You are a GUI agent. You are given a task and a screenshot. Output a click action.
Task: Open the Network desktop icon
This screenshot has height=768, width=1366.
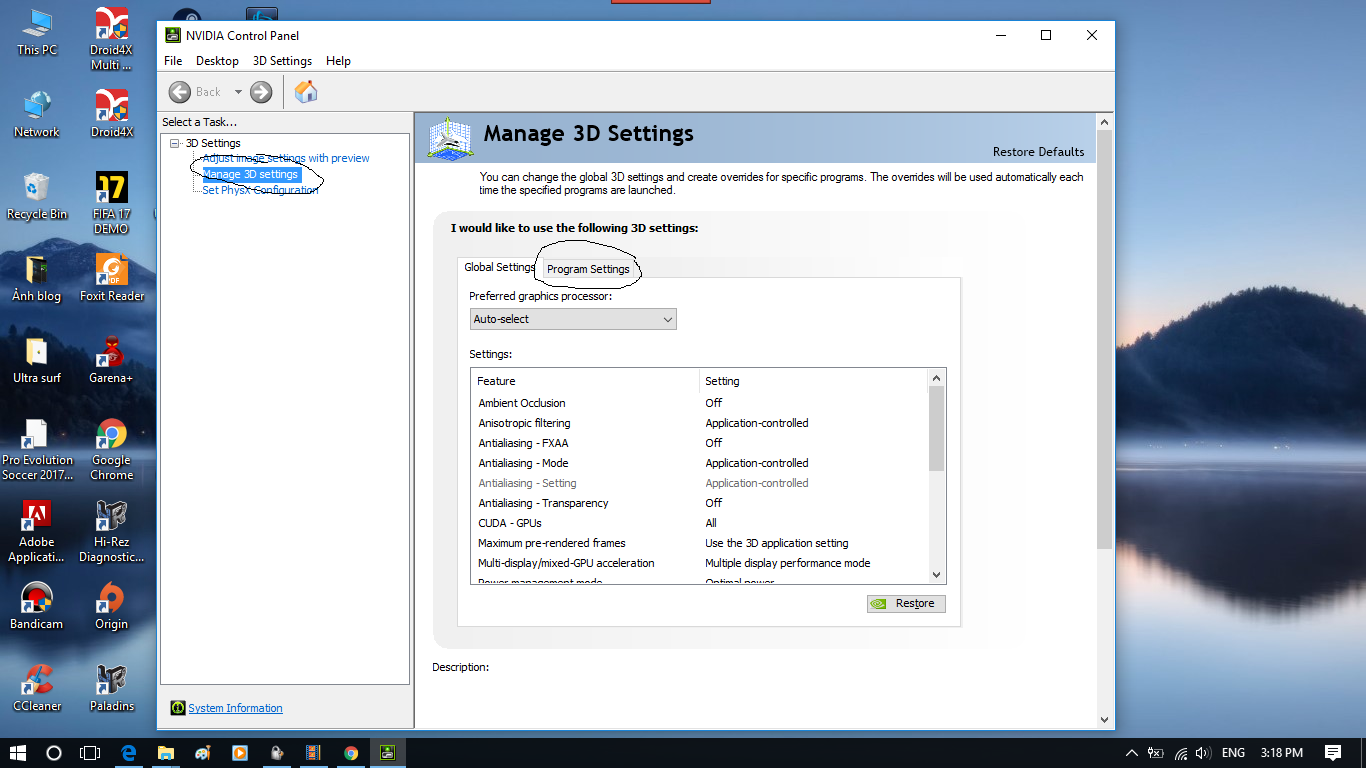(37, 115)
